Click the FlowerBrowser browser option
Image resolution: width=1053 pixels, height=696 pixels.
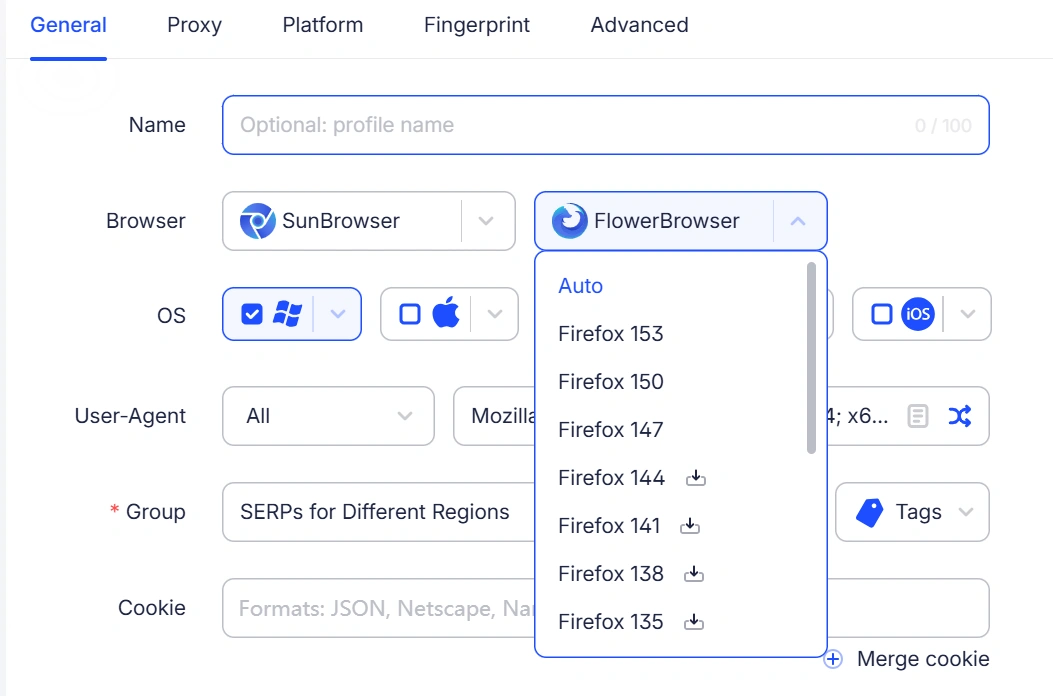coord(681,221)
